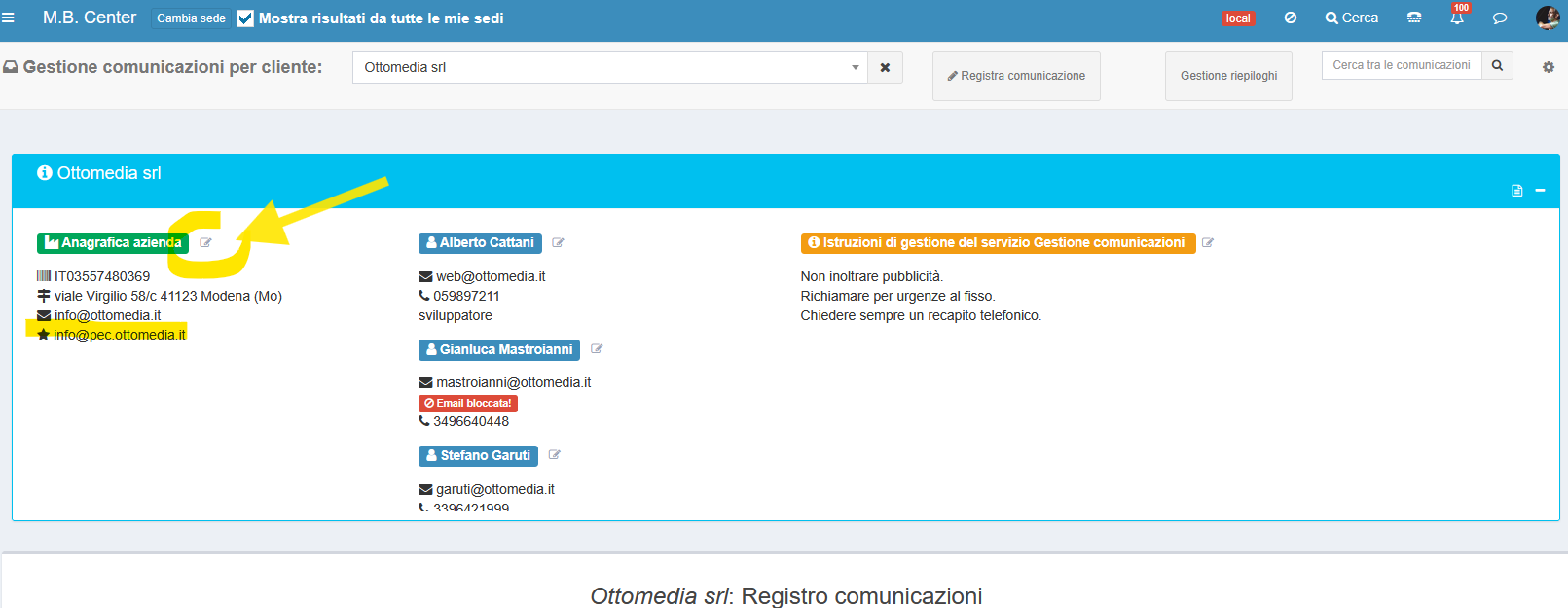This screenshot has height=608, width=1568.
Task: Click the document icon in panel header
Action: tap(1516, 191)
